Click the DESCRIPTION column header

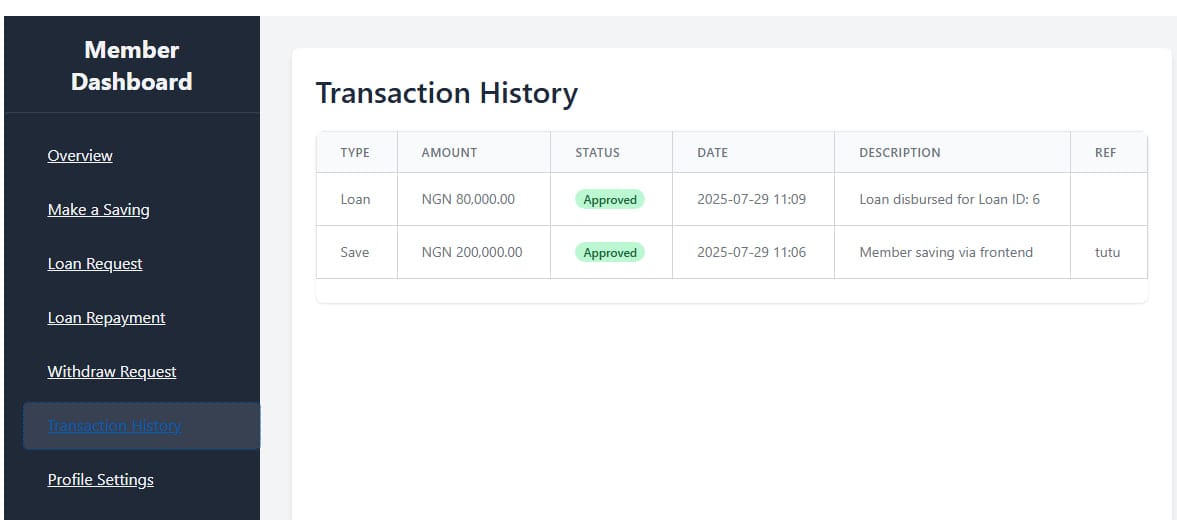point(899,153)
